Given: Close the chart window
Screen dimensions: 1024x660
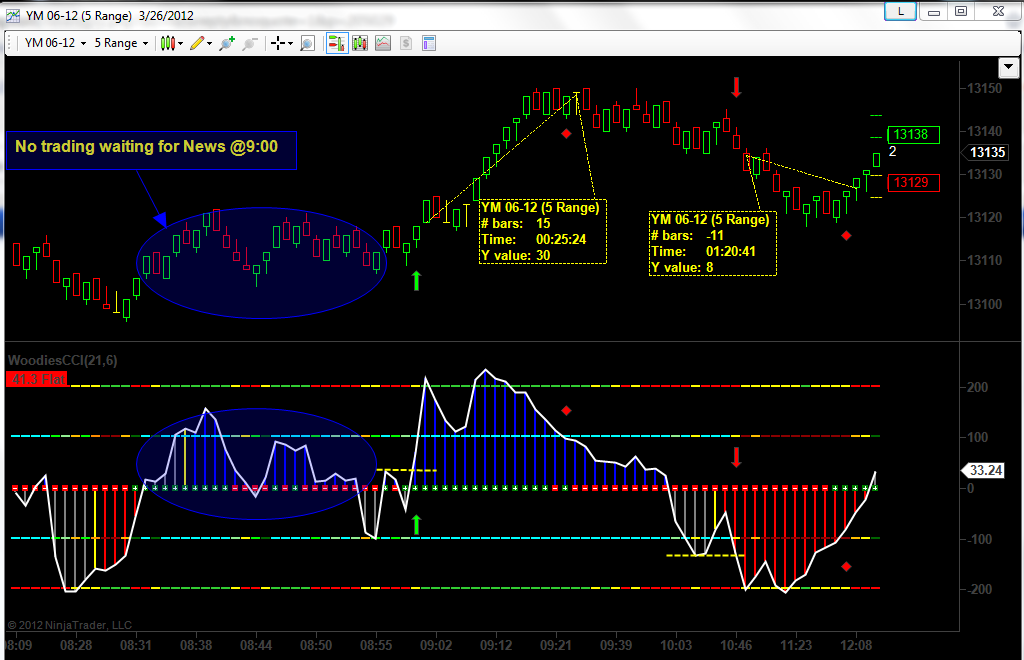Looking at the screenshot, I should (x=998, y=11).
